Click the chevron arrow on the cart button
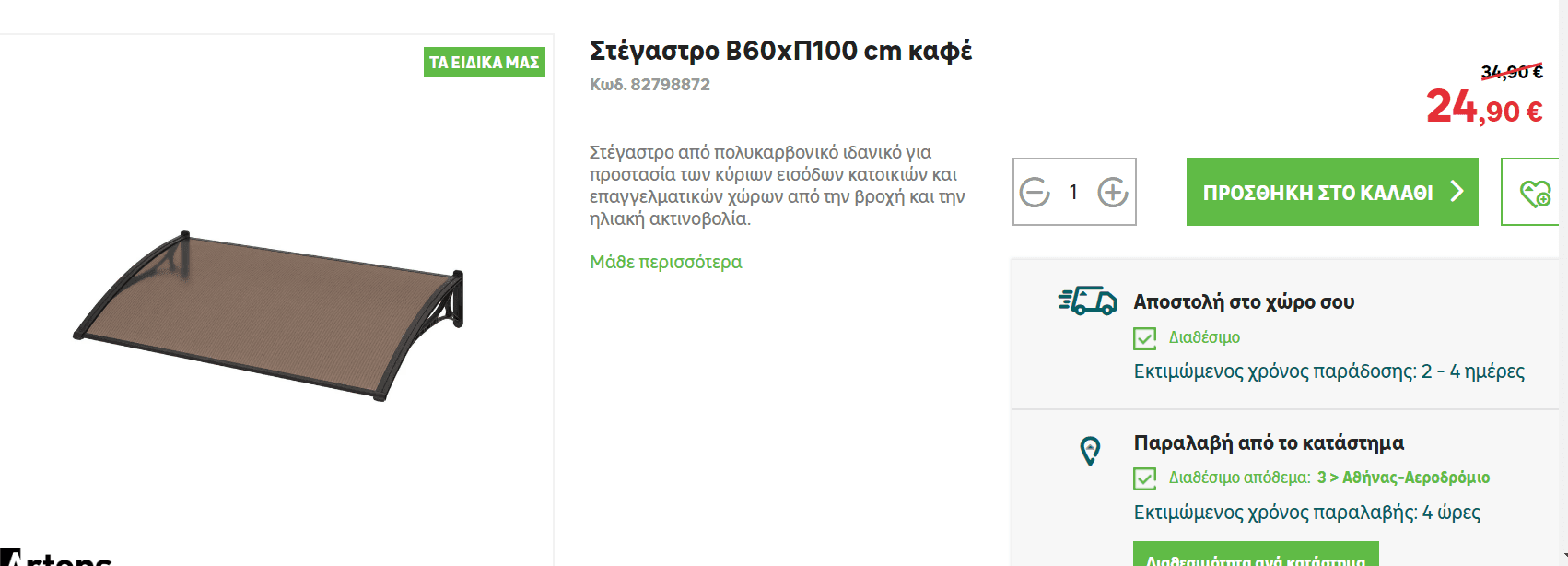This screenshot has width=1568, height=566. [1457, 191]
